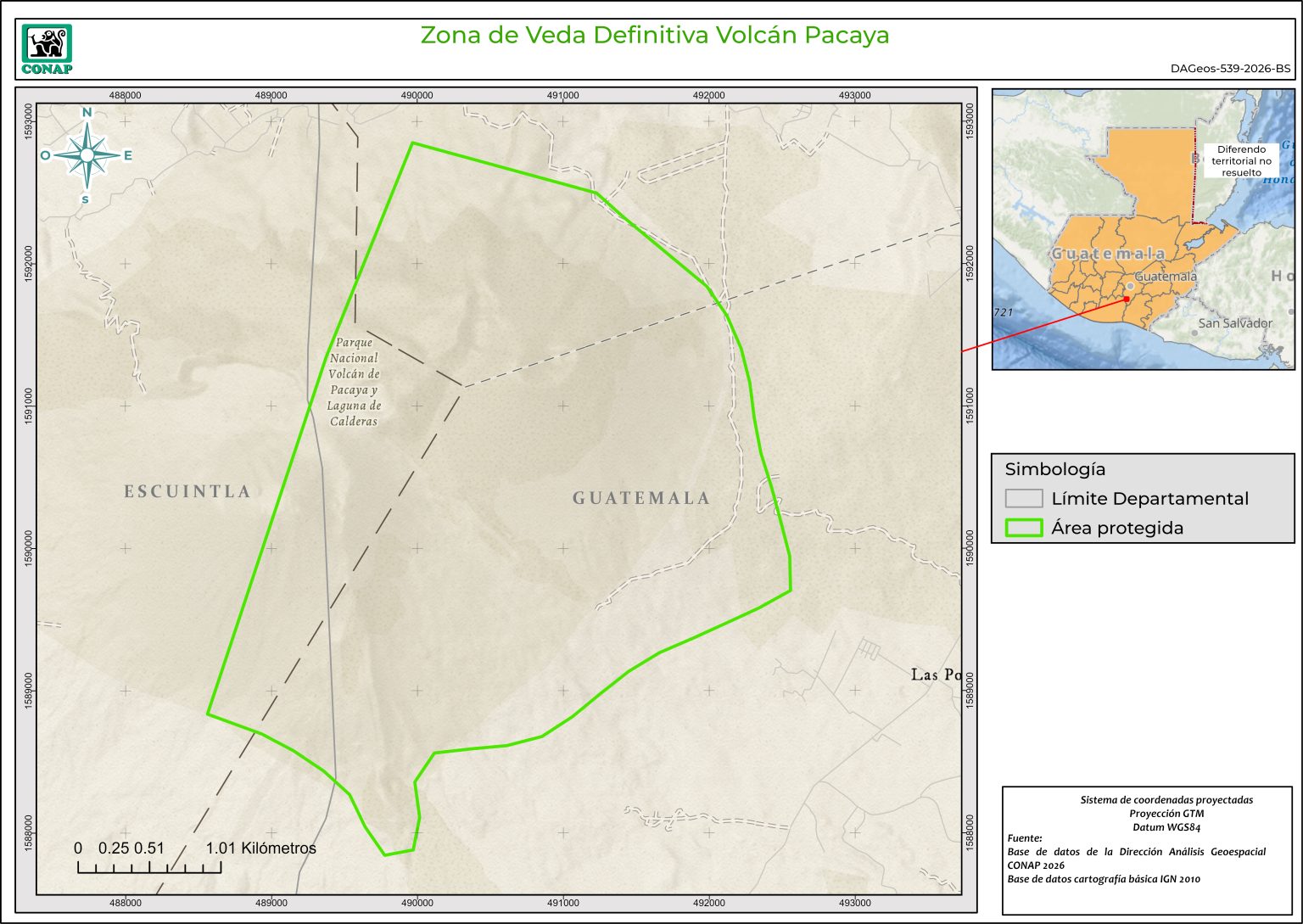Click the CONAP logo
1303x924 pixels.
pos(47,49)
